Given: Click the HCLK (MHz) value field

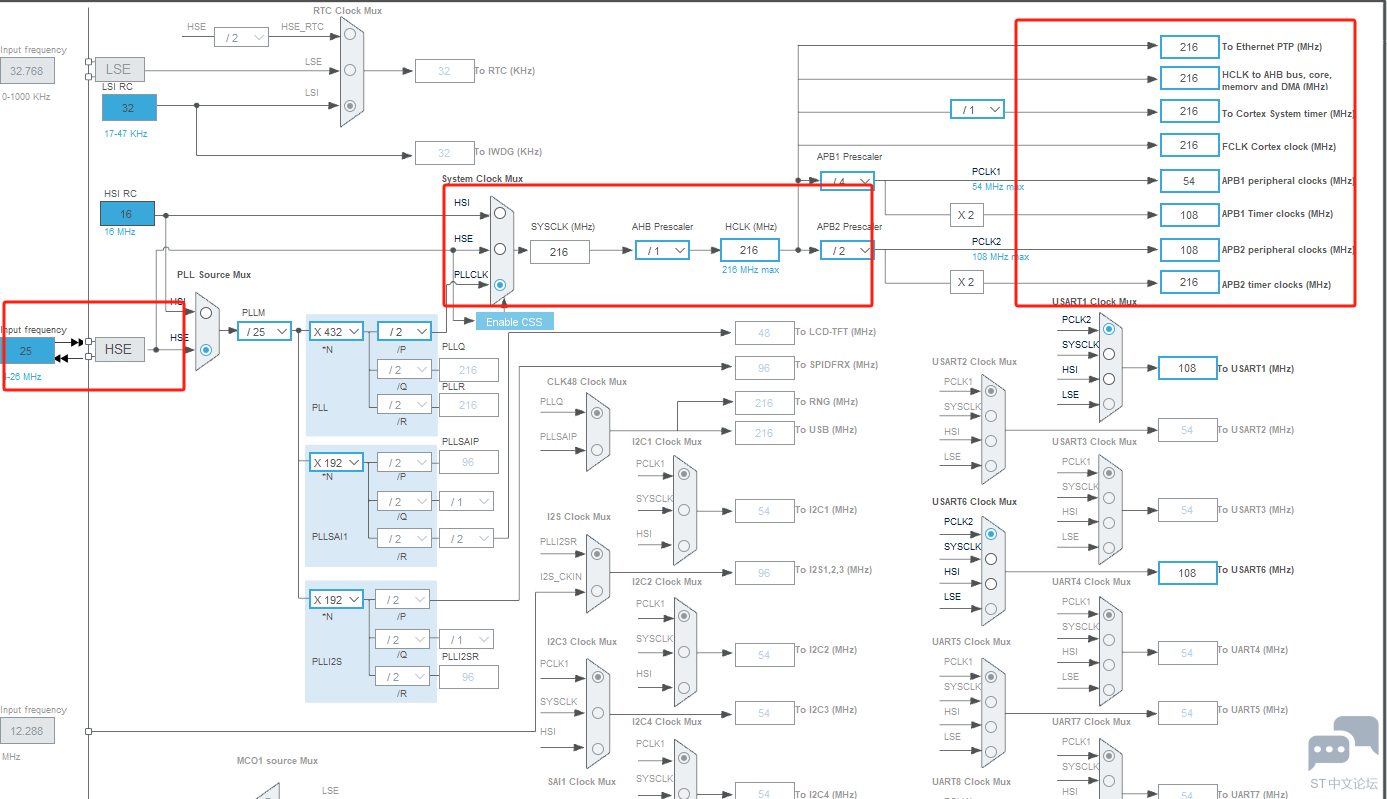Looking at the screenshot, I should [x=749, y=250].
